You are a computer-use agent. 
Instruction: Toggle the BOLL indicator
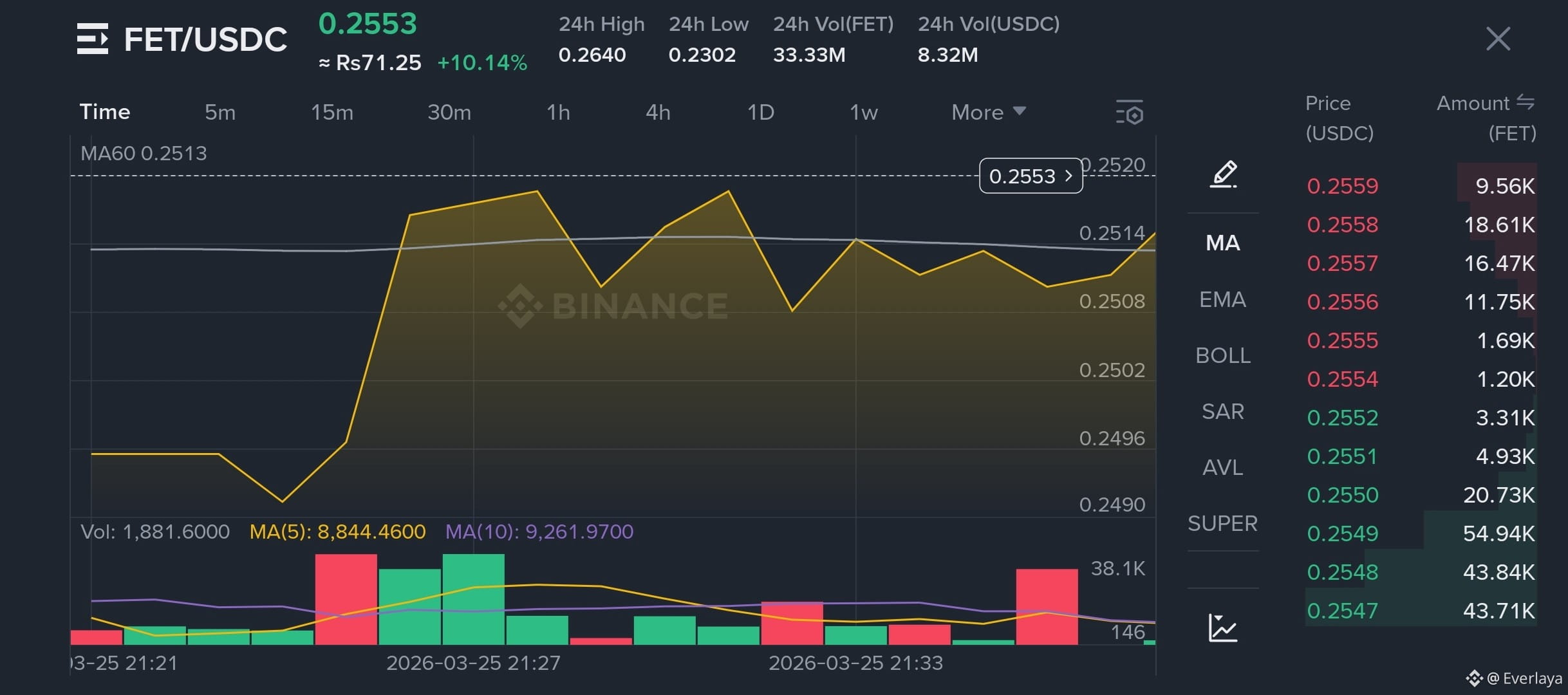(x=1223, y=355)
